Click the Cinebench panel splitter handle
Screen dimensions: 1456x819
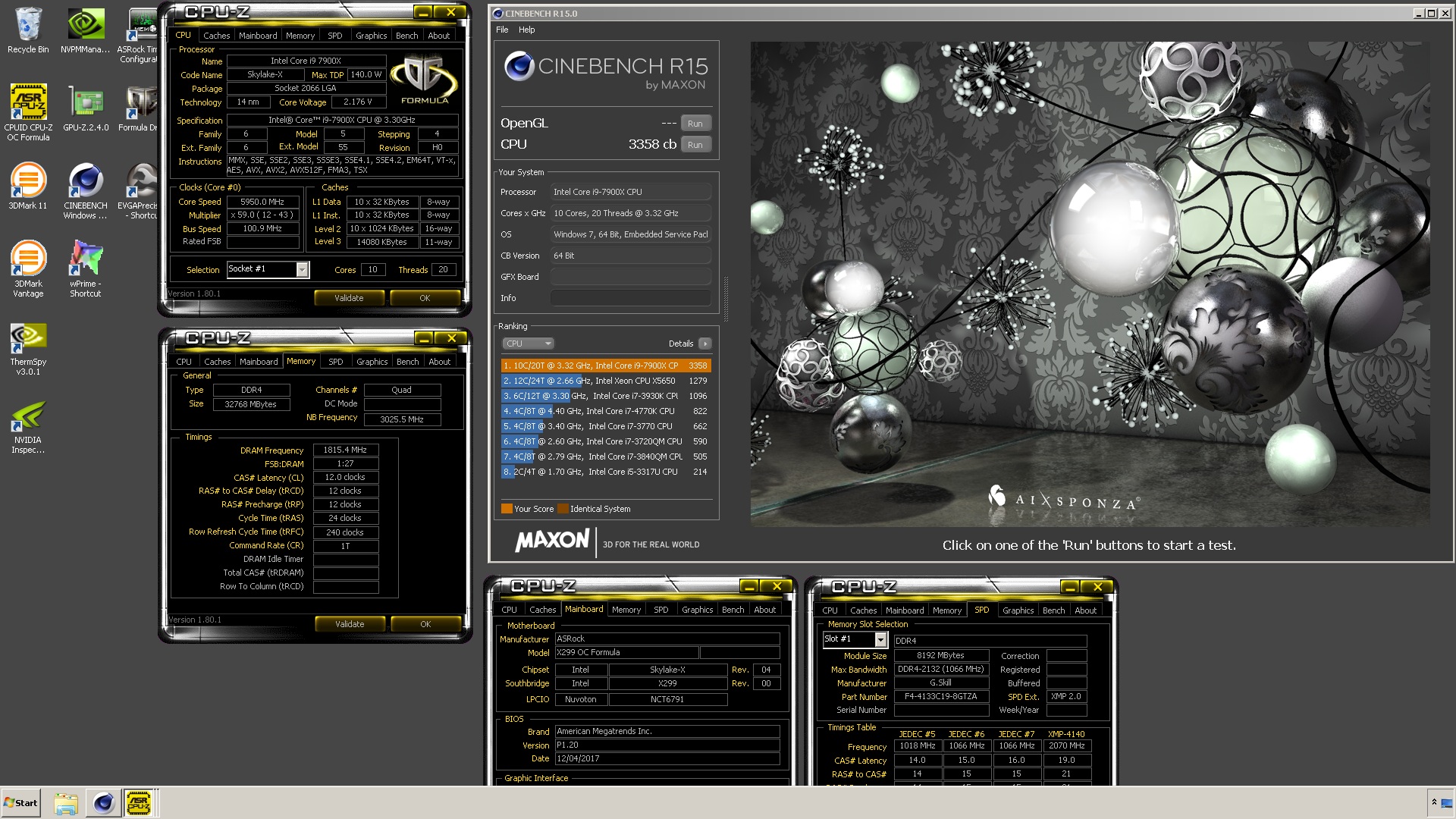[726, 300]
